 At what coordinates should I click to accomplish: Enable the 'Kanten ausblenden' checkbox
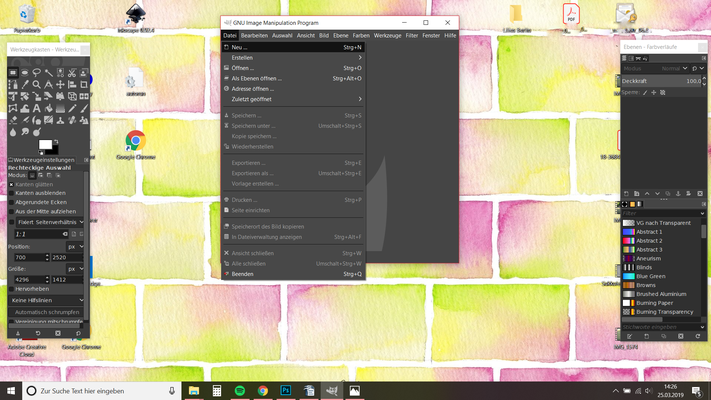coord(12,193)
